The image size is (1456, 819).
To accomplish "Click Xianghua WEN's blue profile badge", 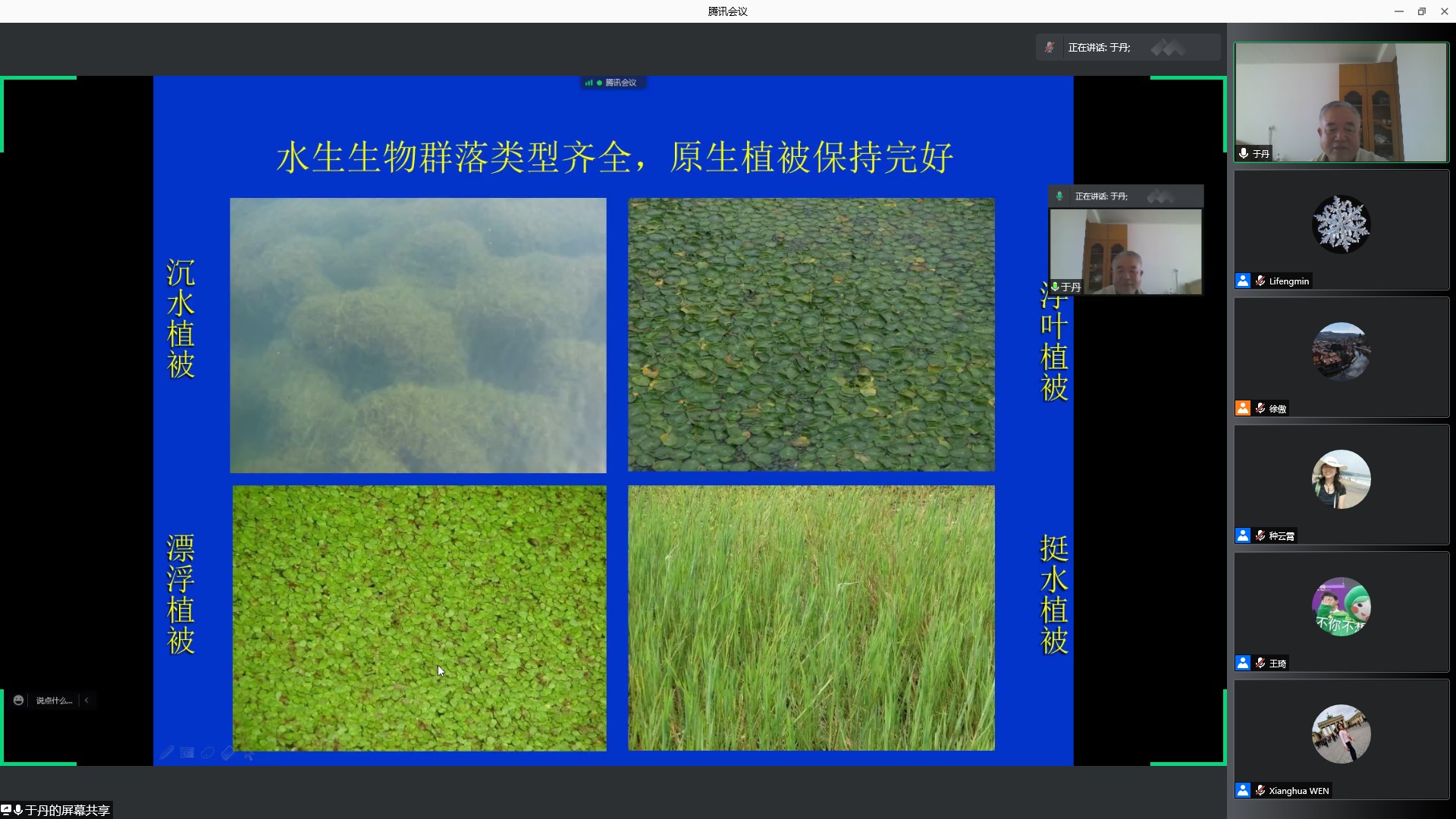I will click(x=1243, y=790).
